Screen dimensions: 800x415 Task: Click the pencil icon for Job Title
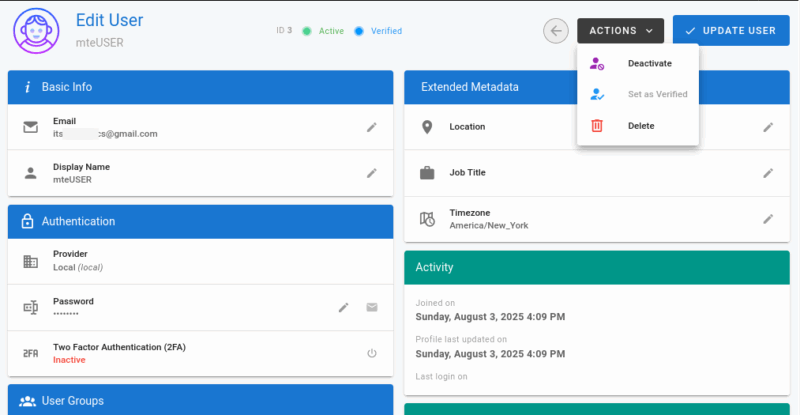click(768, 173)
